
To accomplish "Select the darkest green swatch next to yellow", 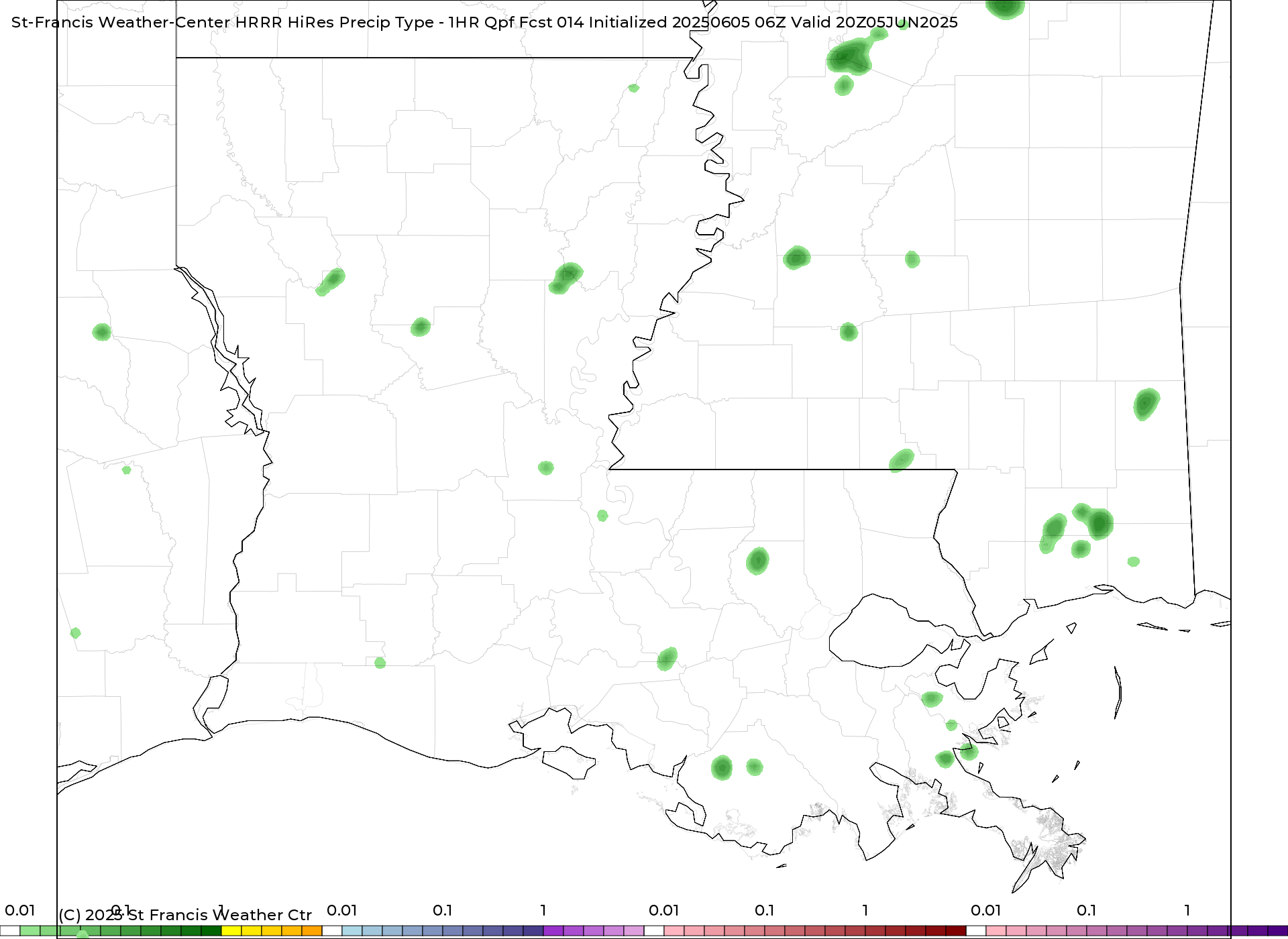I will click(x=211, y=931).
